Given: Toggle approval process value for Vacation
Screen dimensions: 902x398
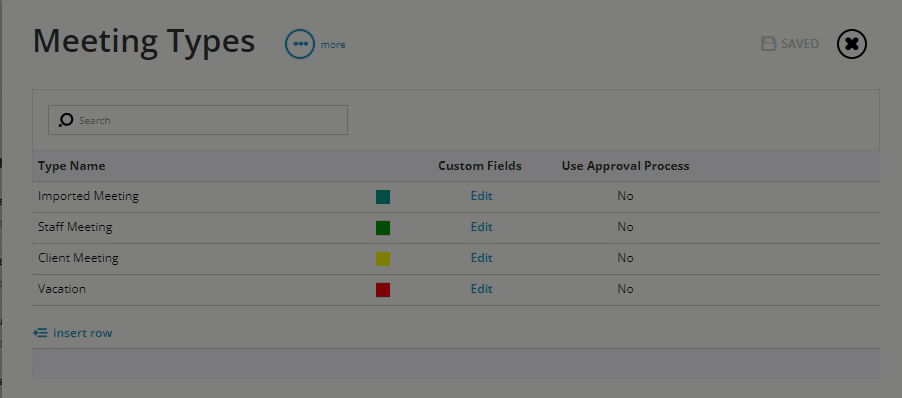Looking at the screenshot, I should (625, 289).
